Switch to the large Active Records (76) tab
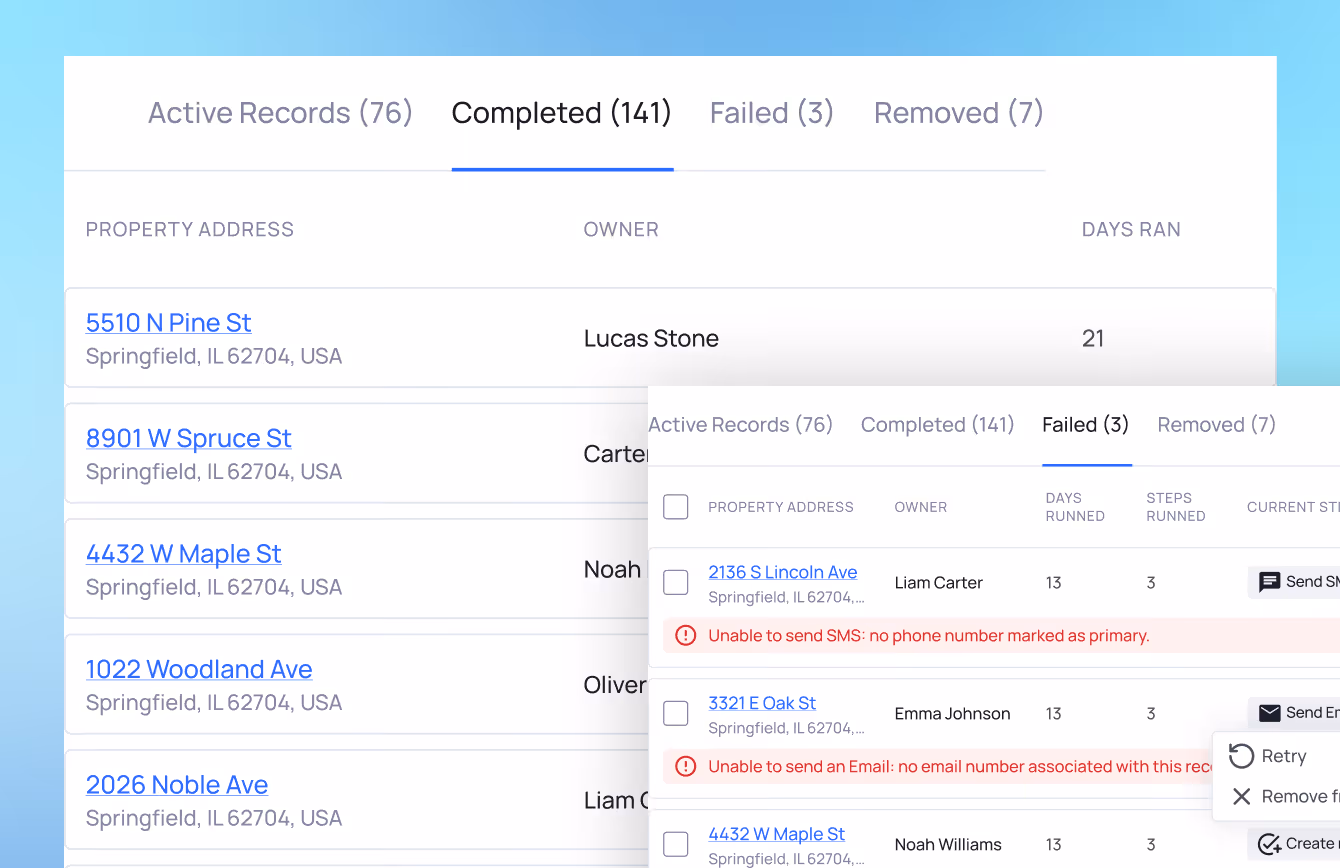Viewport: 1340px width, 868px height. point(280,113)
